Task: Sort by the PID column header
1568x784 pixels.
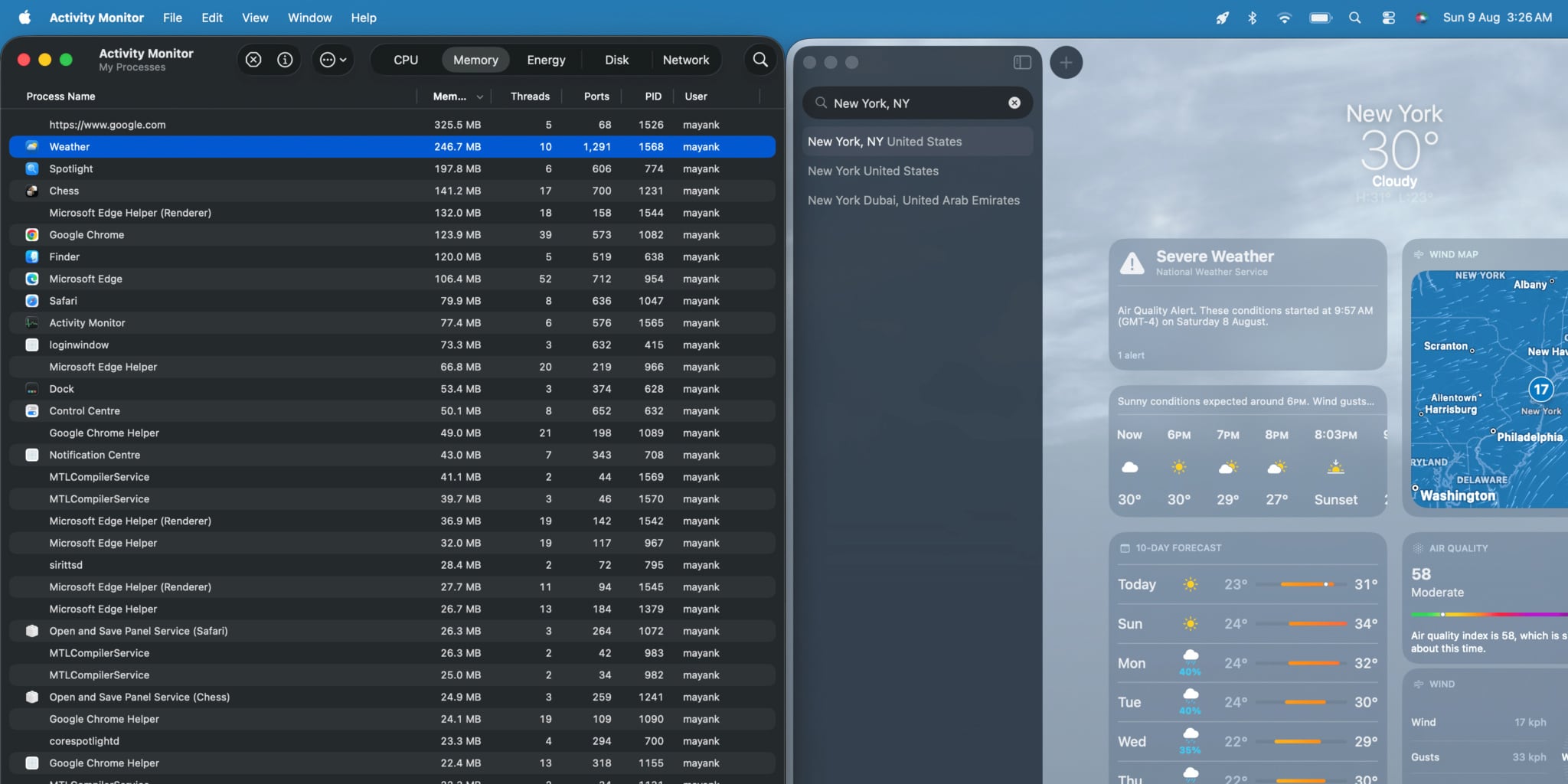Action: coord(653,96)
